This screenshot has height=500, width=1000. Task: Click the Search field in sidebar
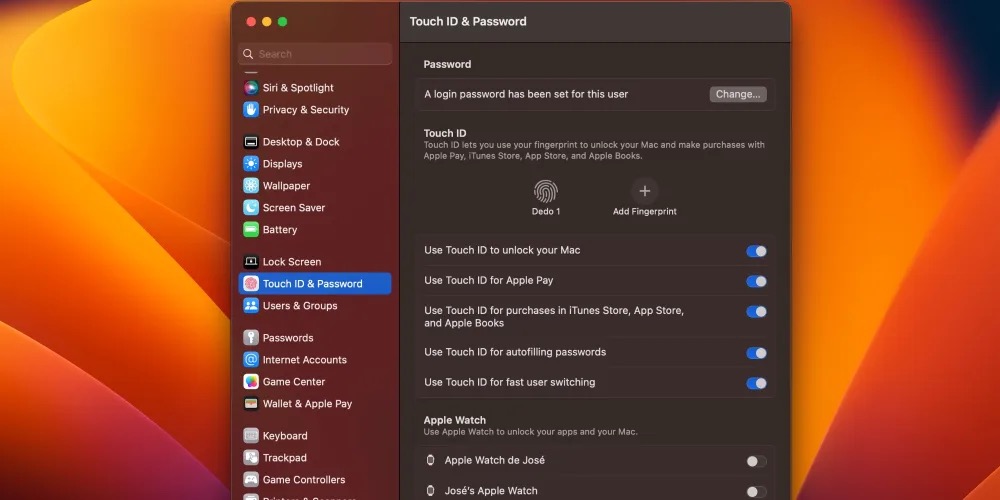(x=315, y=54)
